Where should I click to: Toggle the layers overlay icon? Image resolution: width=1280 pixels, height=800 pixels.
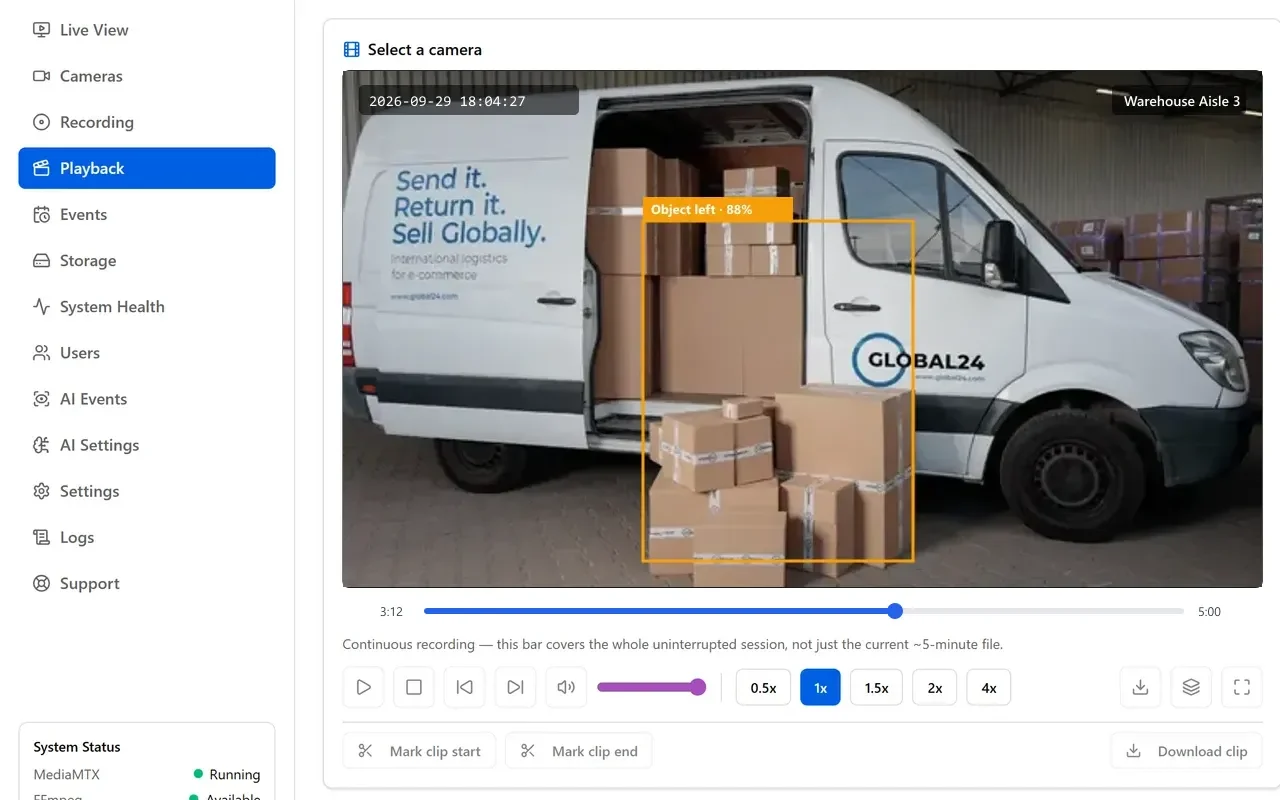point(1191,687)
